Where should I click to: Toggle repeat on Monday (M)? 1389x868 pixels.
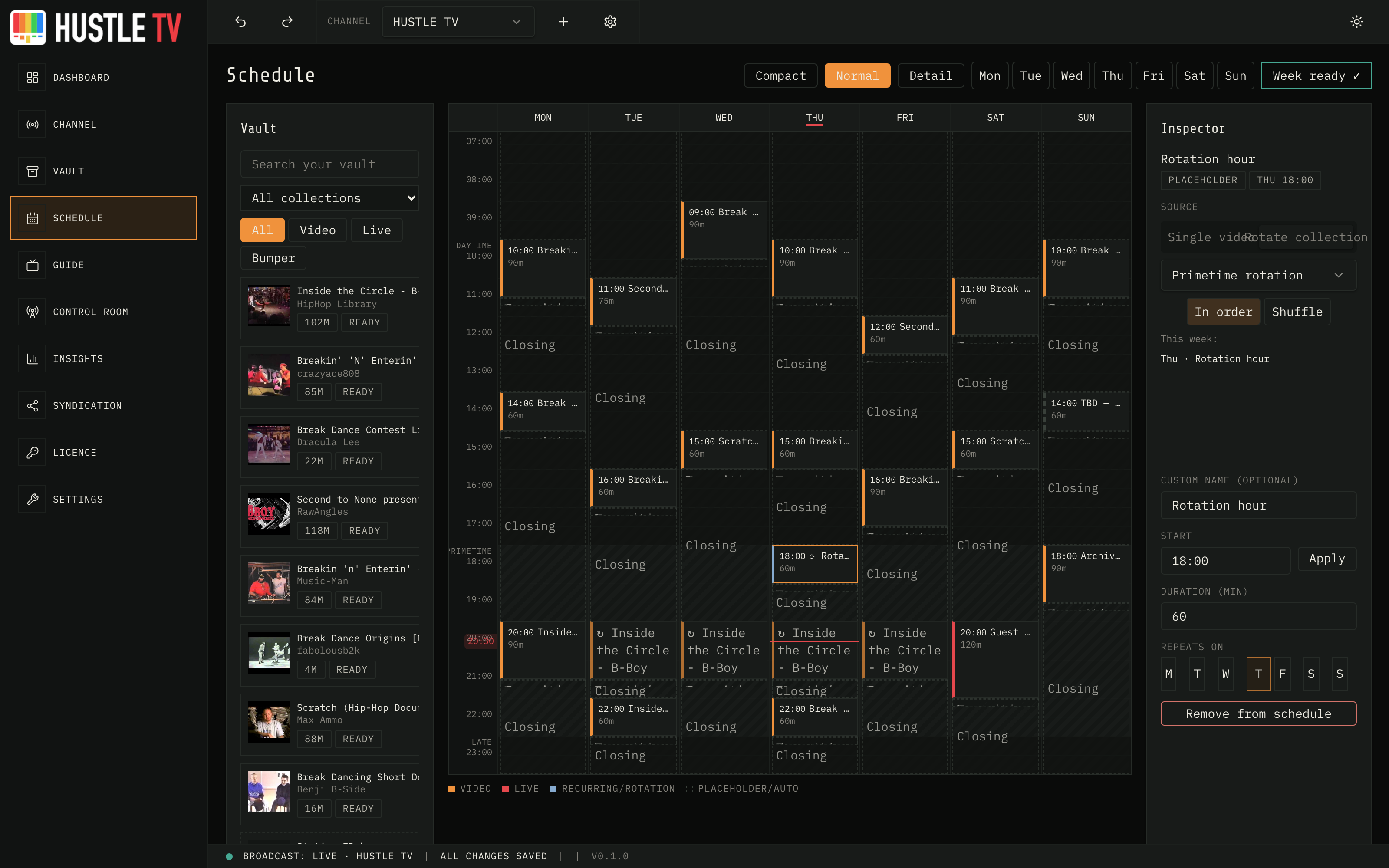pyautogui.click(x=1168, y=674)
